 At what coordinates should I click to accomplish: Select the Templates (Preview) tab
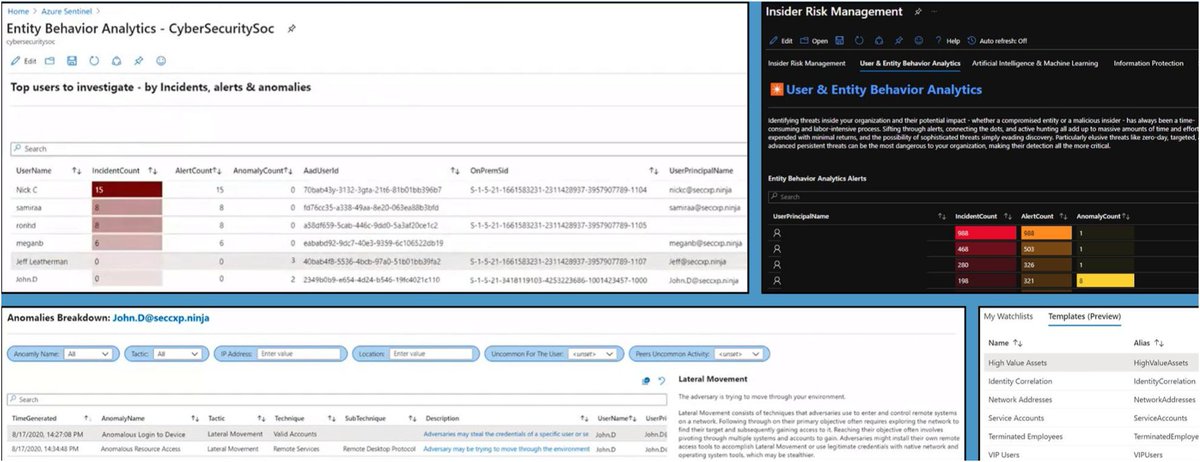(1084, 317)
